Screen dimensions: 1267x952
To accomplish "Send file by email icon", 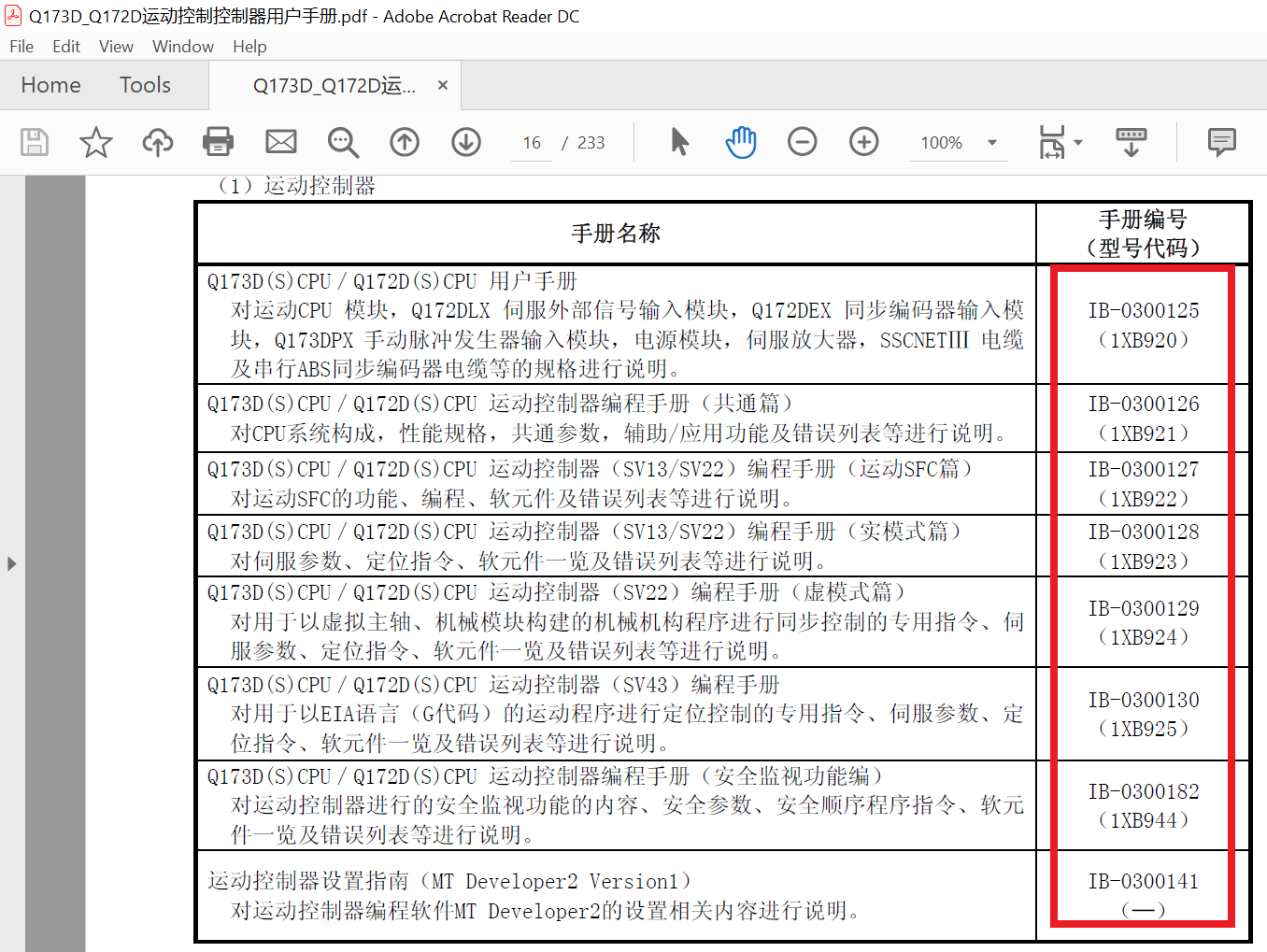I will pos(280,142).
